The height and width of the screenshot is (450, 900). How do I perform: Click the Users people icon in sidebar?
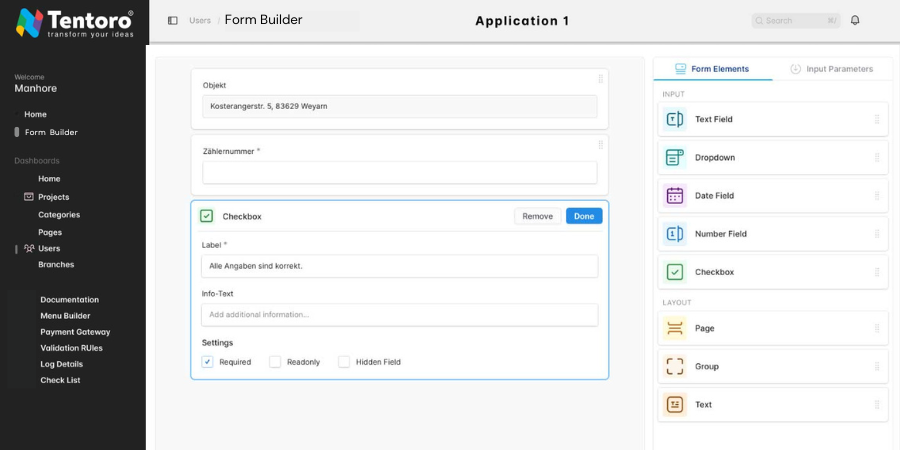(x=29, y=249)
